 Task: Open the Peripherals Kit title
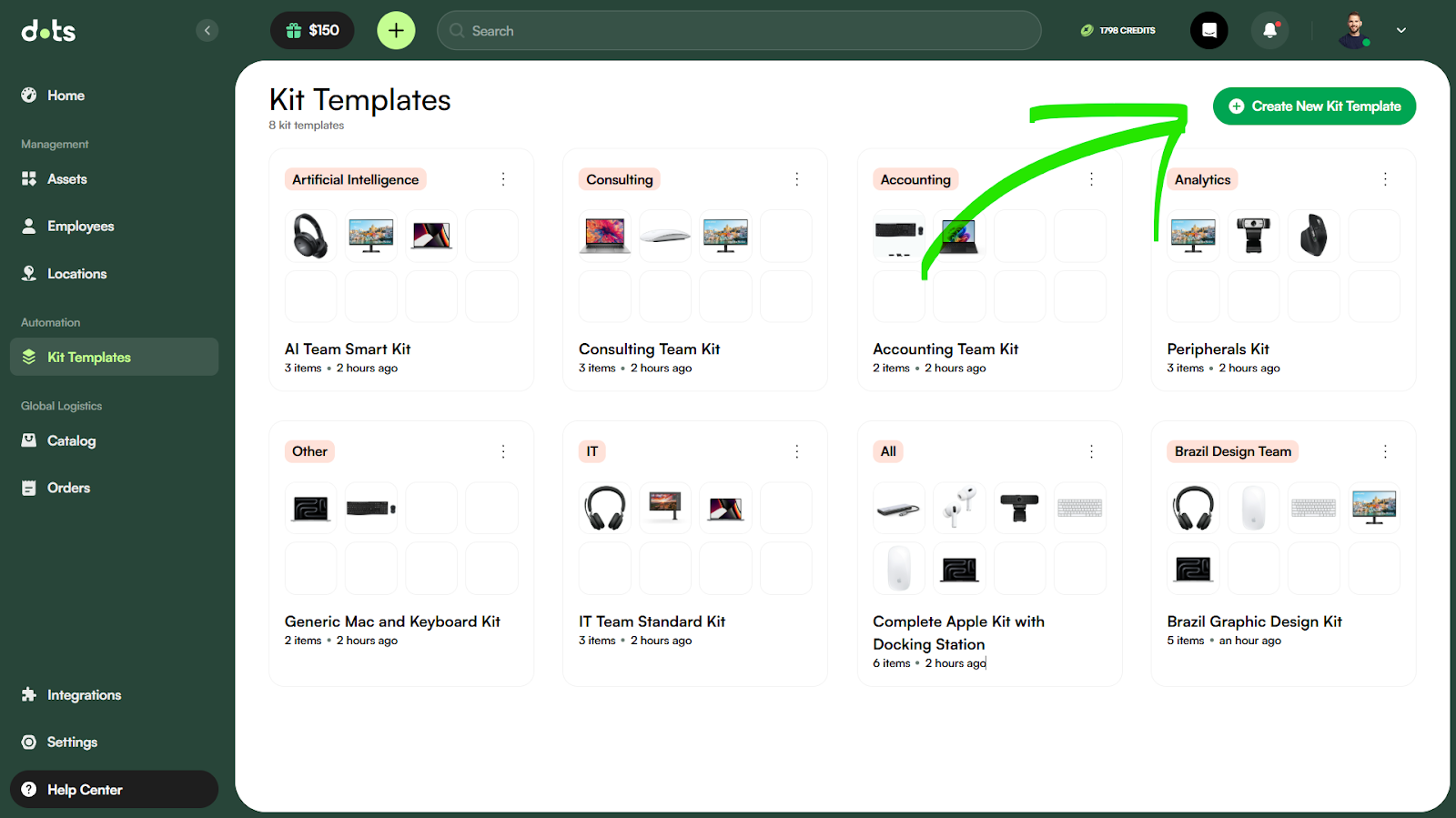click(x=1218, y=349)
